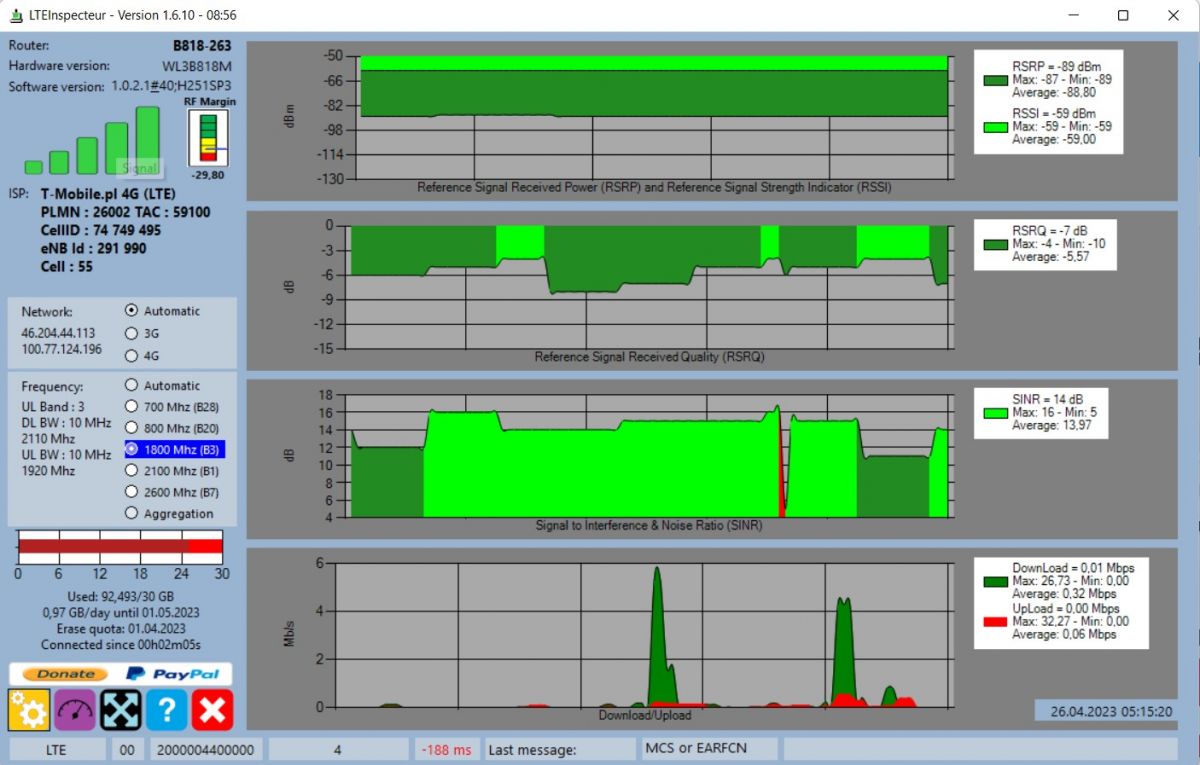Click the PayPal Donate button
Image resolution: width=1200 pixels, height=765 pixels.
point(121,674)
